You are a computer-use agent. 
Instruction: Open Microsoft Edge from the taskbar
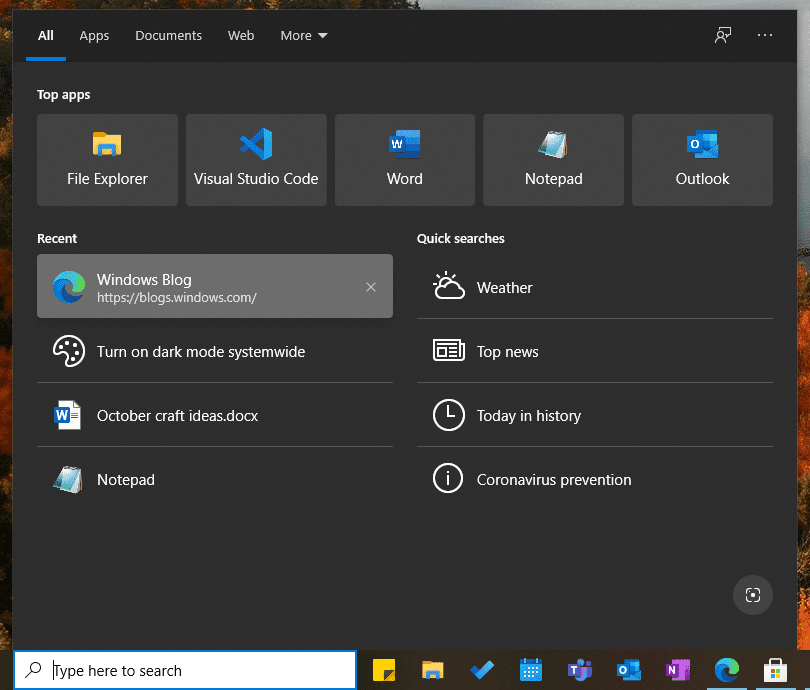tap(726, 670)
